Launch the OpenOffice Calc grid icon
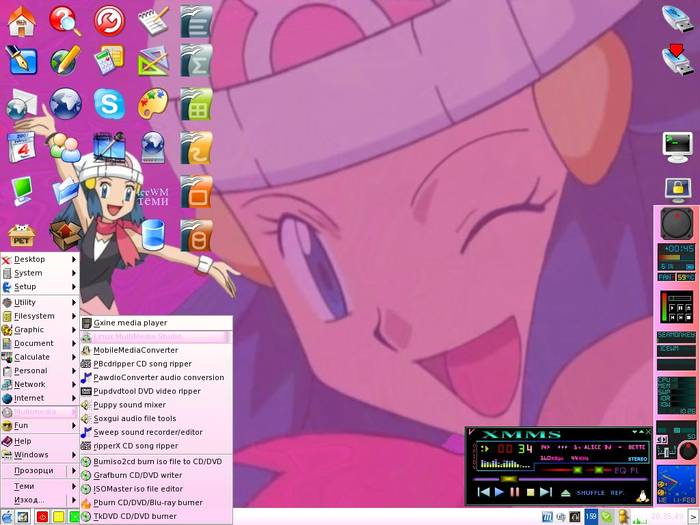Image resolution: width=700 pixels, height=525 pixels. [196, 104]
